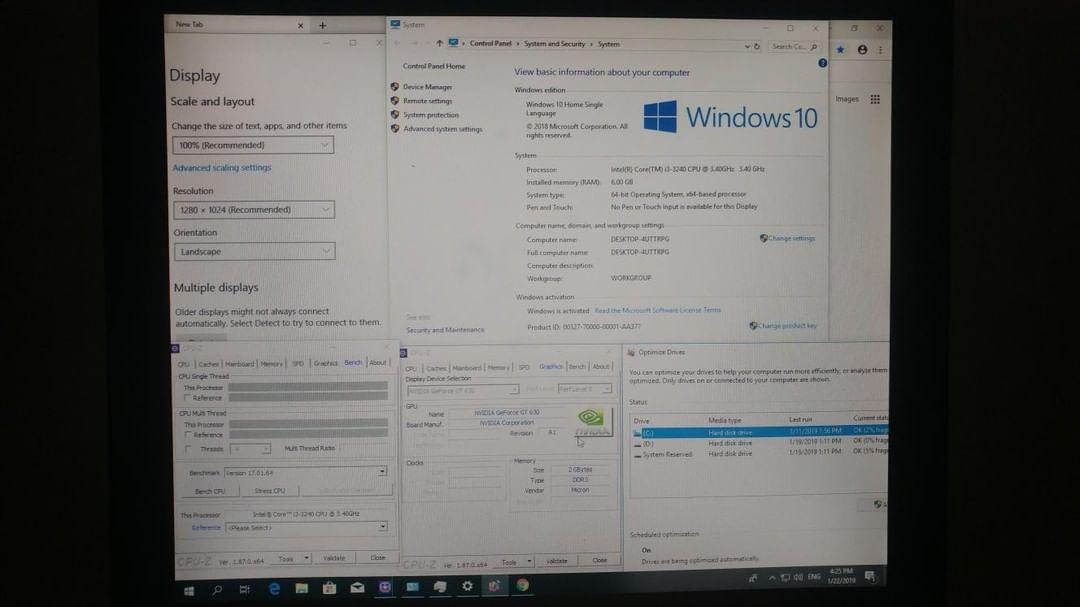Refresh the System window address bar
The width and height of the screenshot is (1080, 607).
[x=757, y=46]
